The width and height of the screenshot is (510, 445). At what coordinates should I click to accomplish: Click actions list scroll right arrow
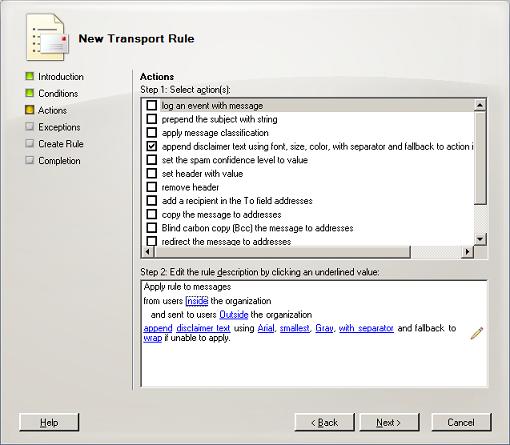[467, 252]
